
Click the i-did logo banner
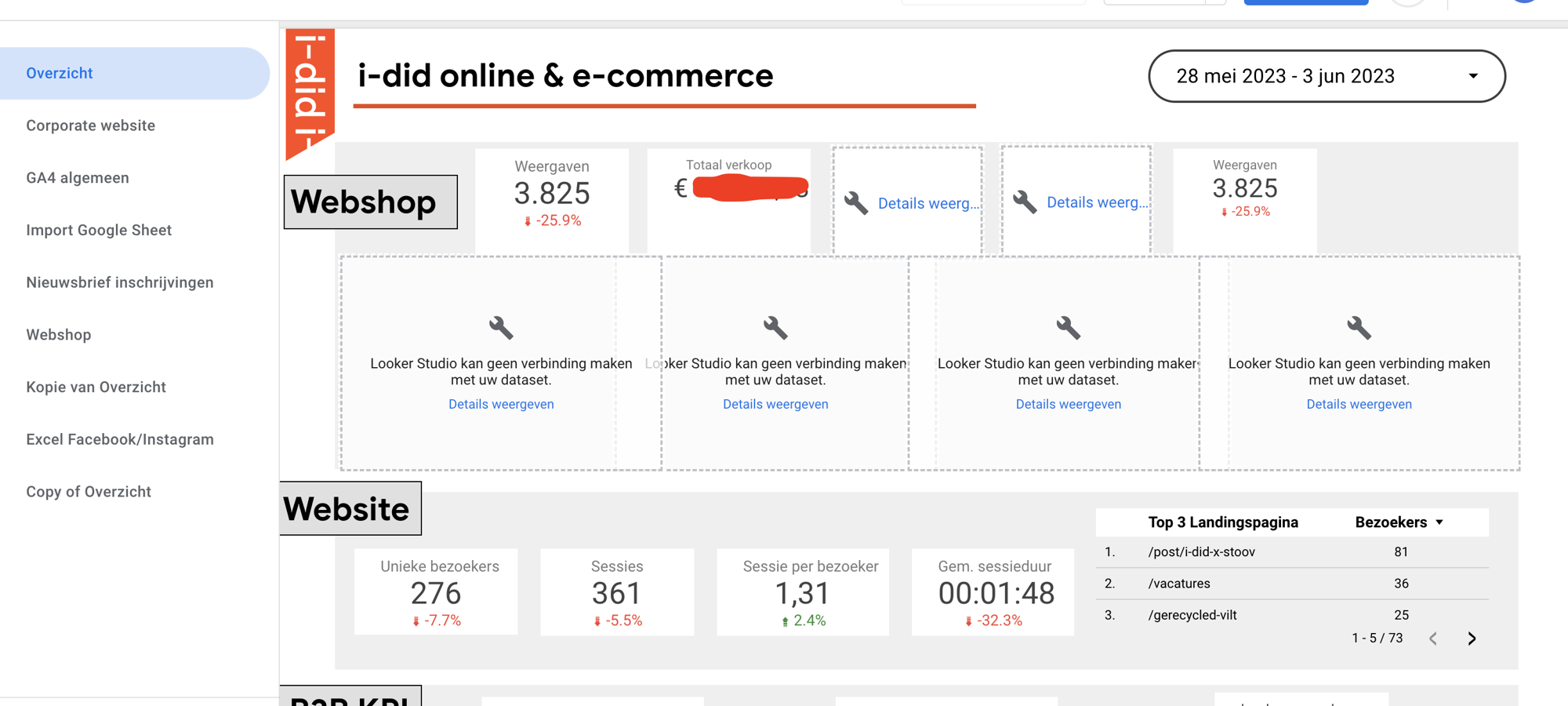coord(310,93)
